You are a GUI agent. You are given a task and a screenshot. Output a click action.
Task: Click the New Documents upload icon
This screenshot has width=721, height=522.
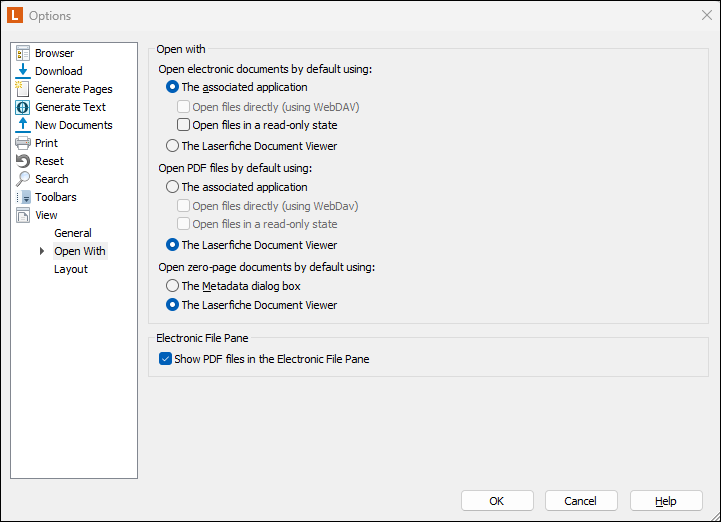[x=23, y=125]
